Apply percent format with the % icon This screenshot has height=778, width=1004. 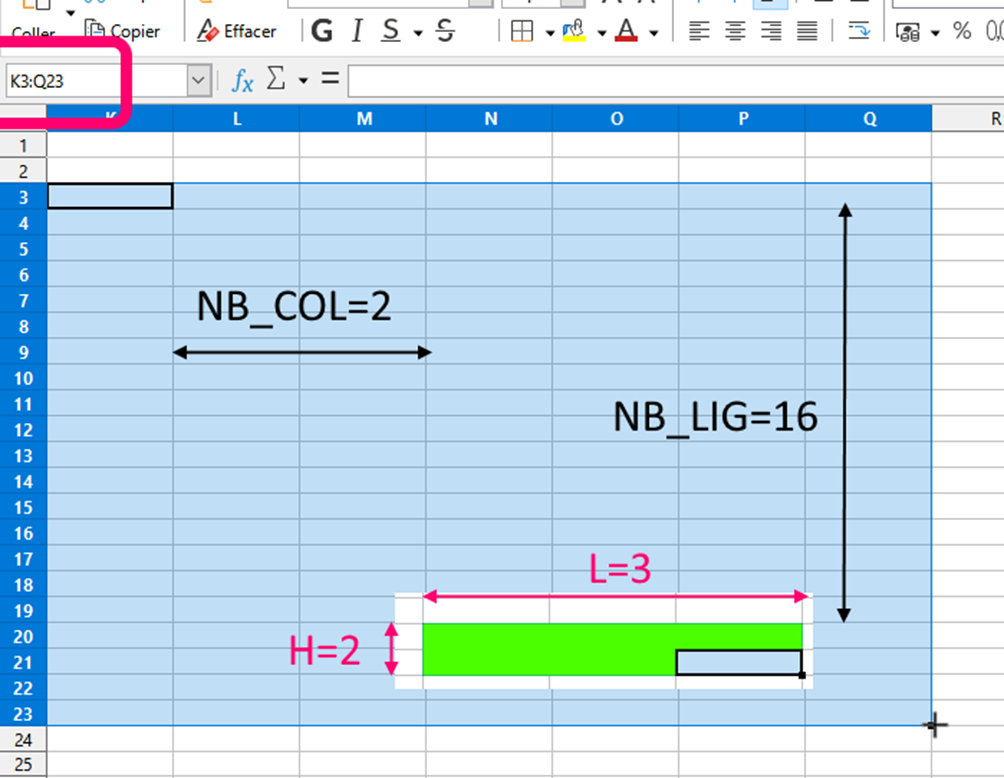pyautogui.click(x=962, y=31)
